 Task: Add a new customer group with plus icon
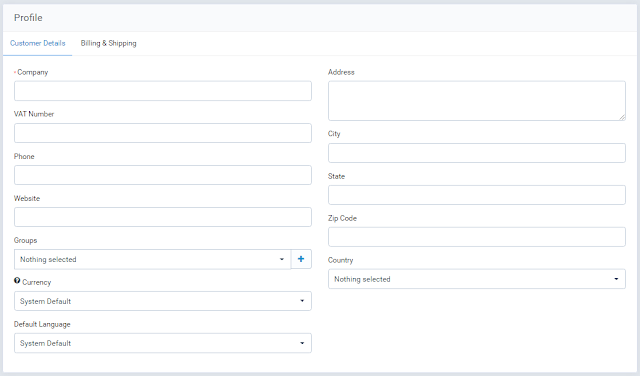[301, 259]
